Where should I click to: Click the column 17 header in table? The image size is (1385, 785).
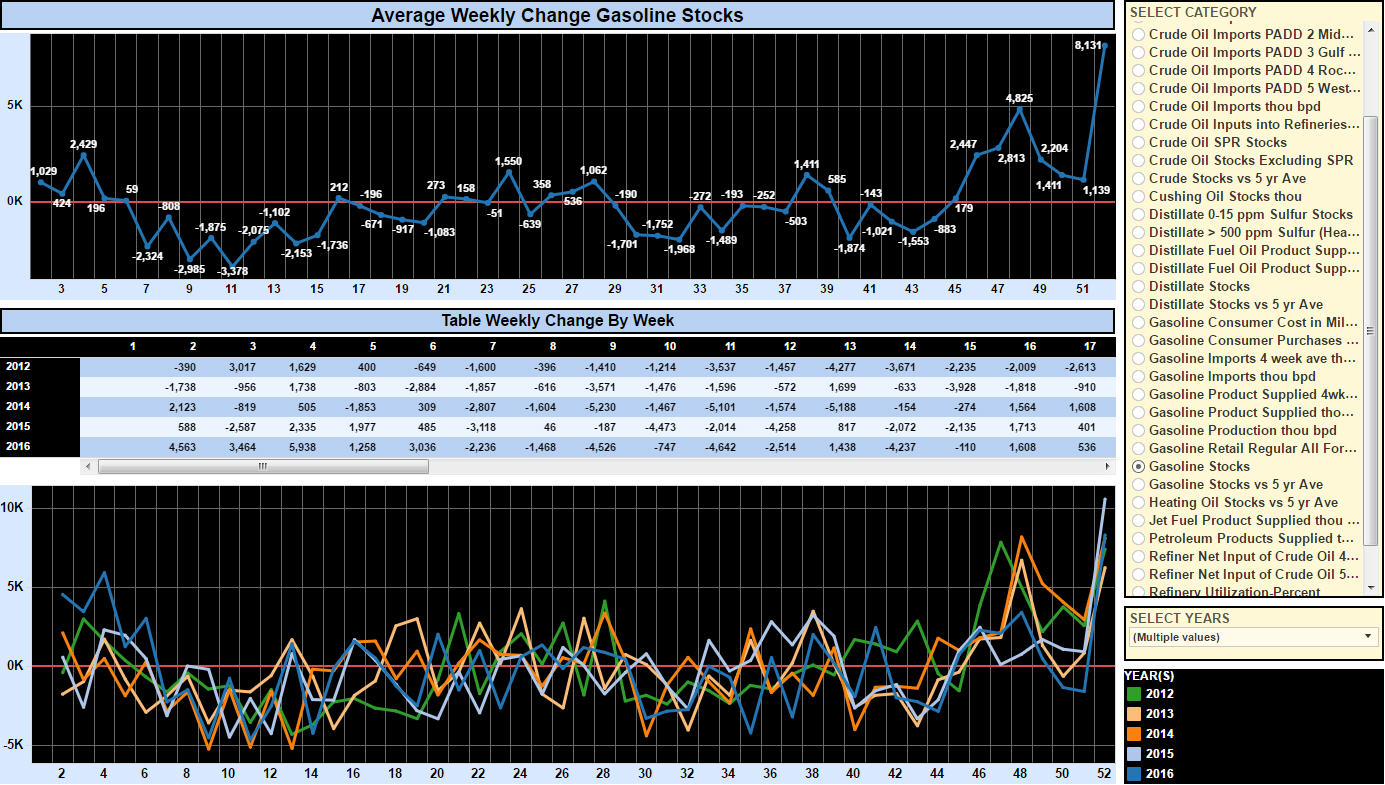point(1090,346)
